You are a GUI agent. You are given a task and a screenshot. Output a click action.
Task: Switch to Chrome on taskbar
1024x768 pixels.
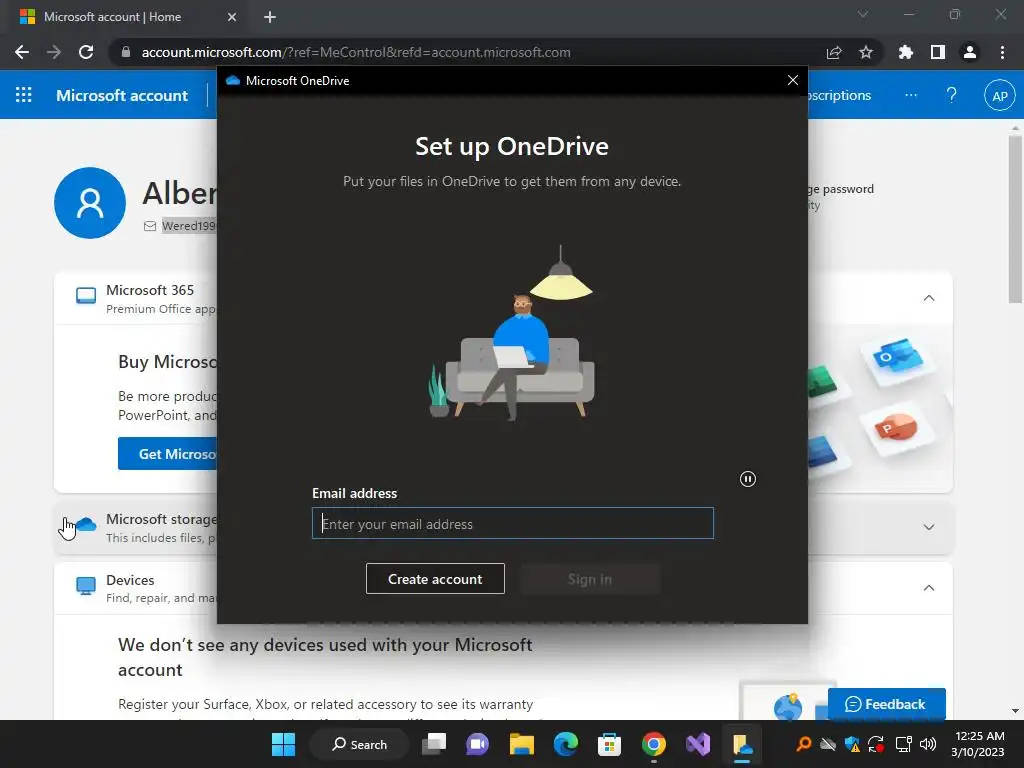coord(654,744)
